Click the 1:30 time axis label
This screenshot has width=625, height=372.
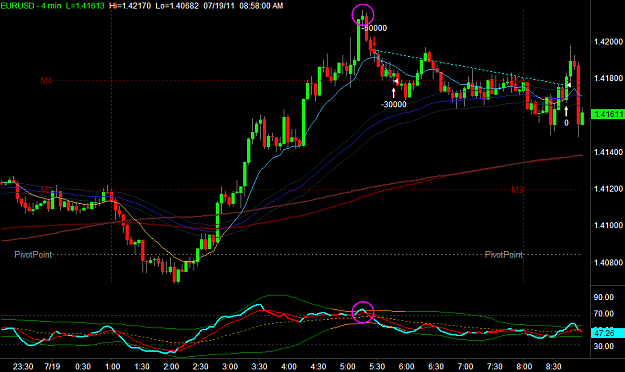pyautogui.click(x=142, y=366)
